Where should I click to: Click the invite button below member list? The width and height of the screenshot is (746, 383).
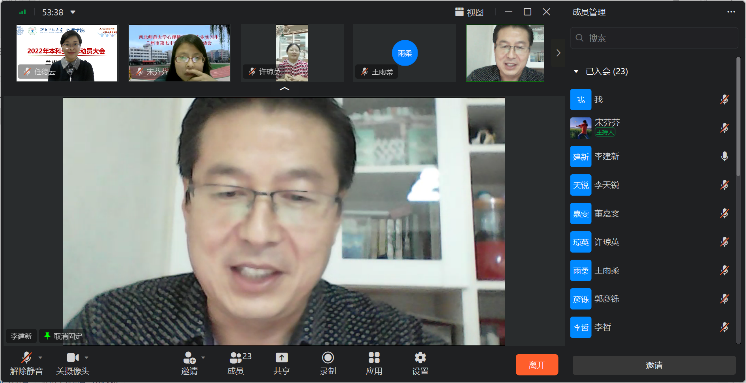(654, 365)
